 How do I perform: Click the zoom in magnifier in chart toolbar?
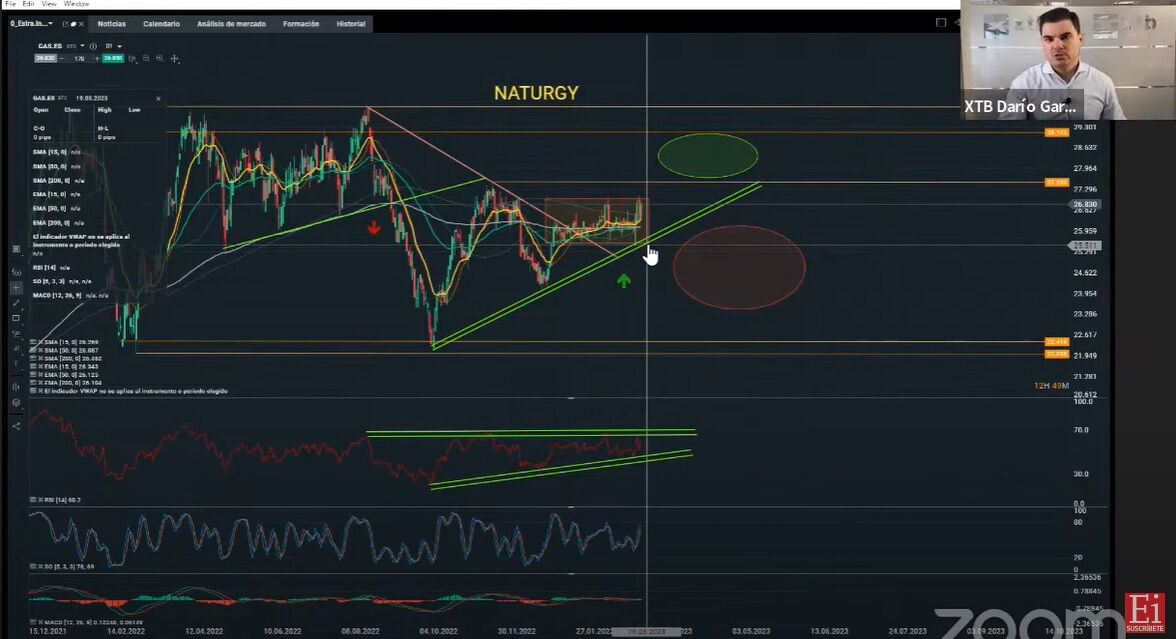[160, 58]
